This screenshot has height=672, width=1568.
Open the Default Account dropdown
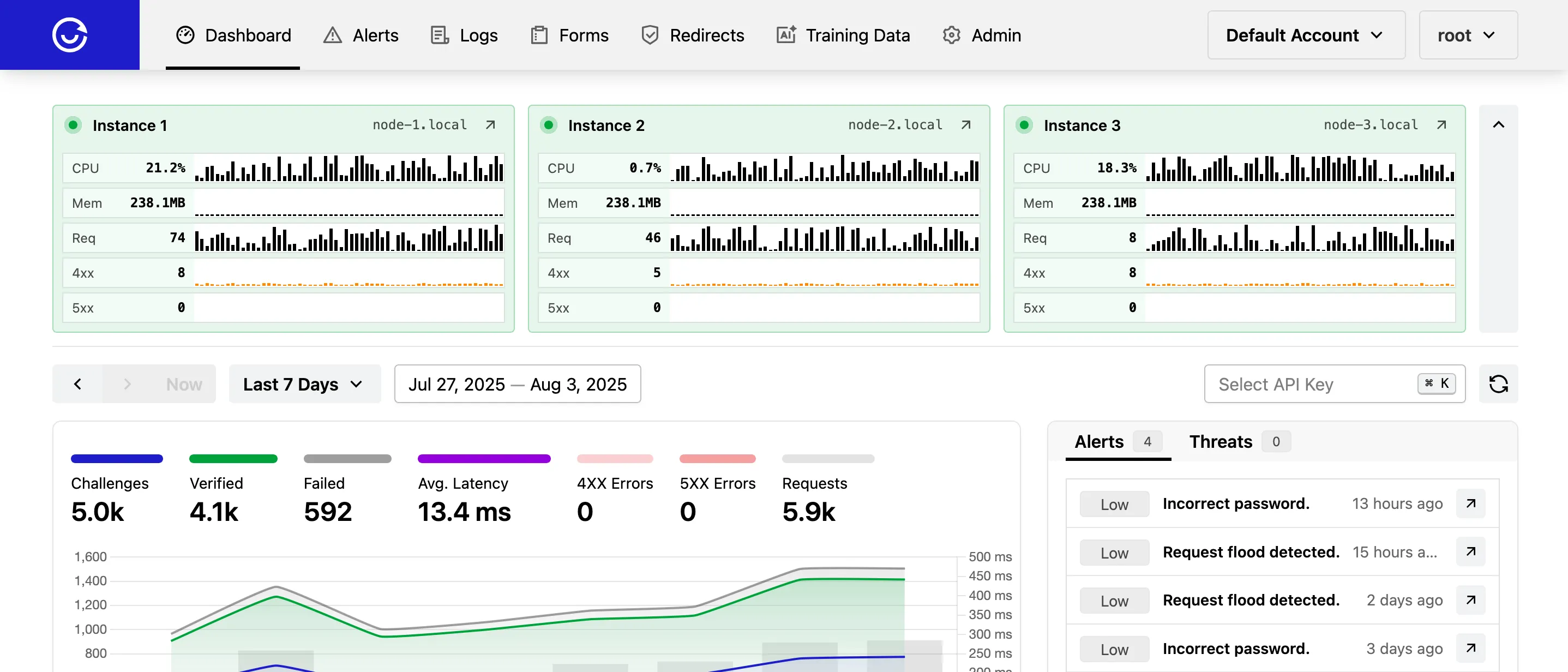(x=1306, y=35)
